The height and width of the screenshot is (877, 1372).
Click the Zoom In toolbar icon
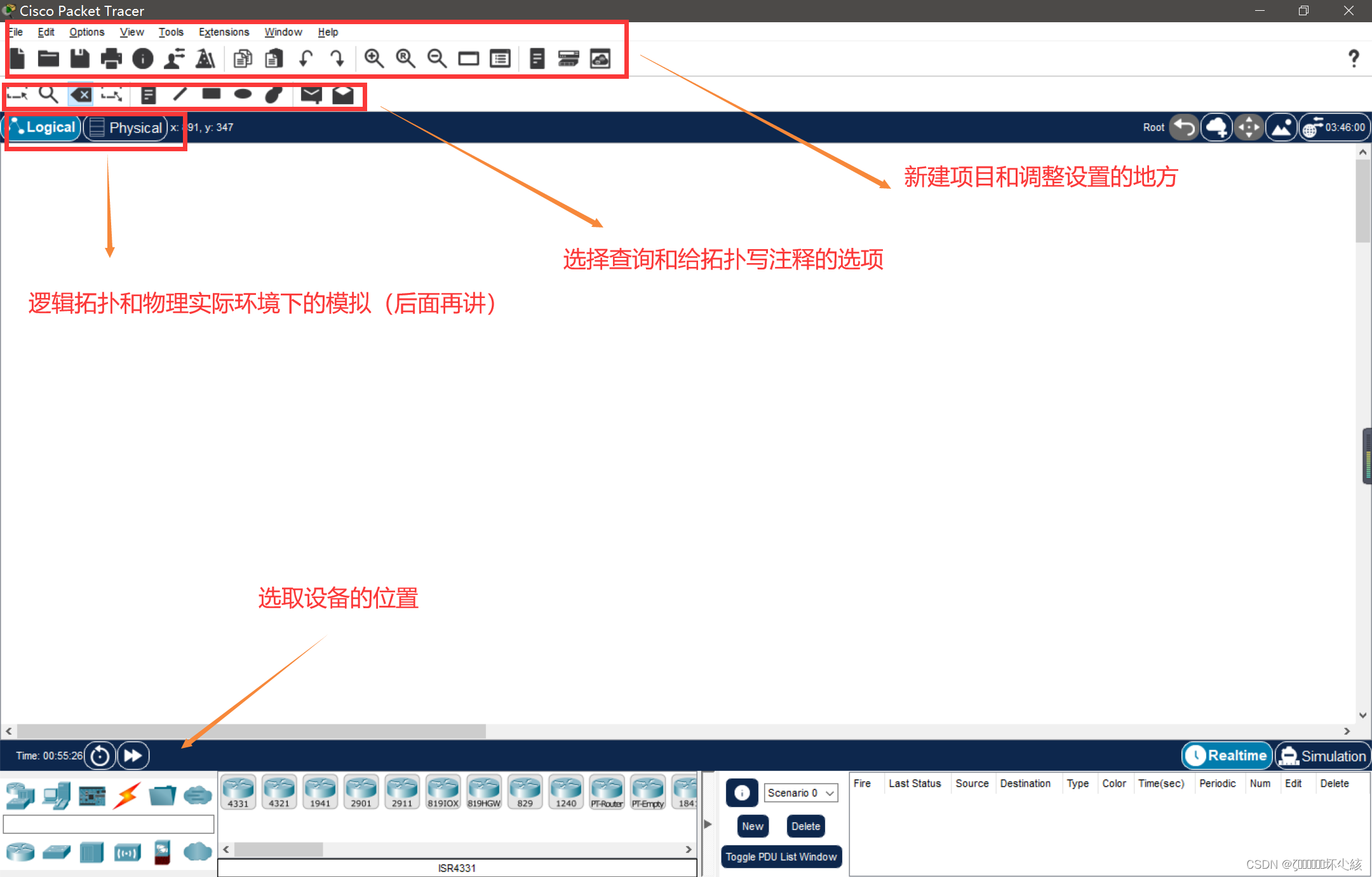(373, 59)
